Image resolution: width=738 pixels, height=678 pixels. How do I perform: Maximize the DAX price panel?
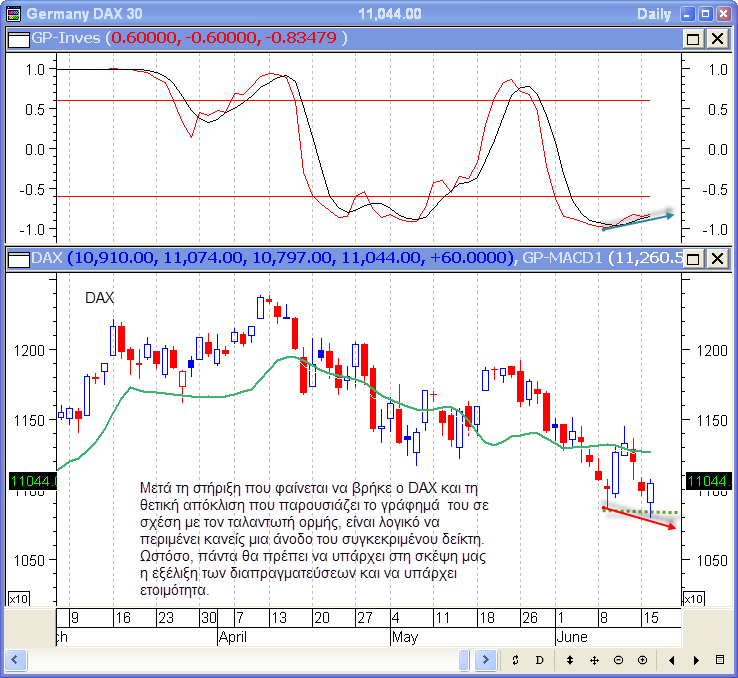click(x=693, y=259)
